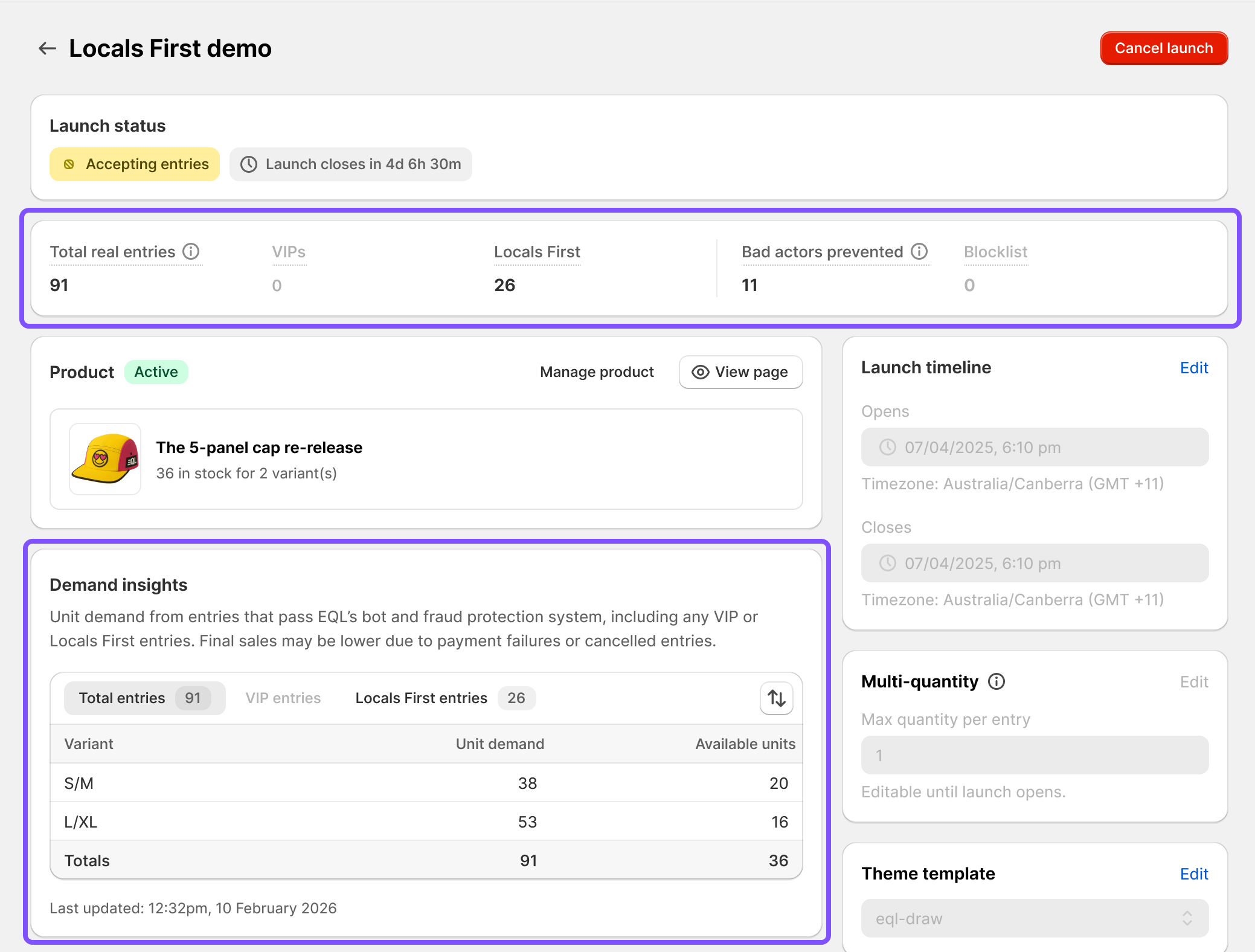Click the clock icon in Closes date field
Viewport: 1255px width, 952px height.
pyautogui.click(x=888, y=563)
